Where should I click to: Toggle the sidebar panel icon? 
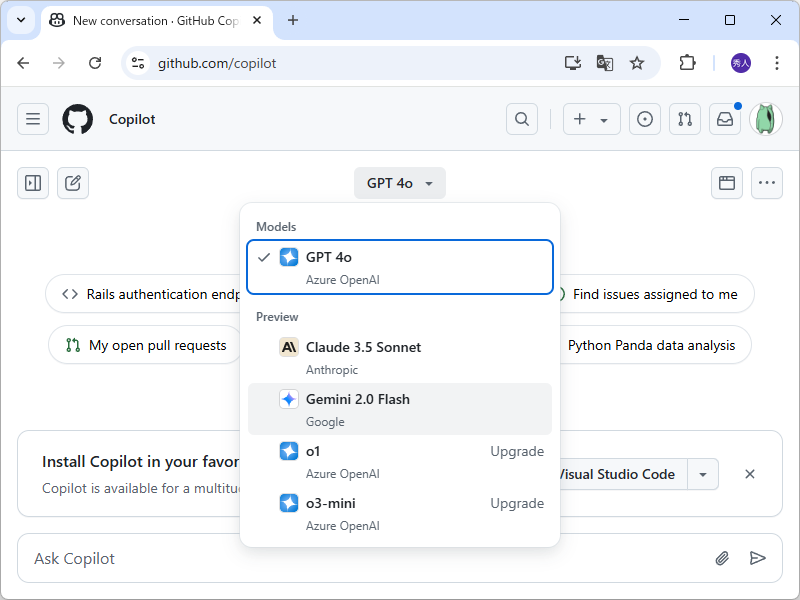pos(32,183)
